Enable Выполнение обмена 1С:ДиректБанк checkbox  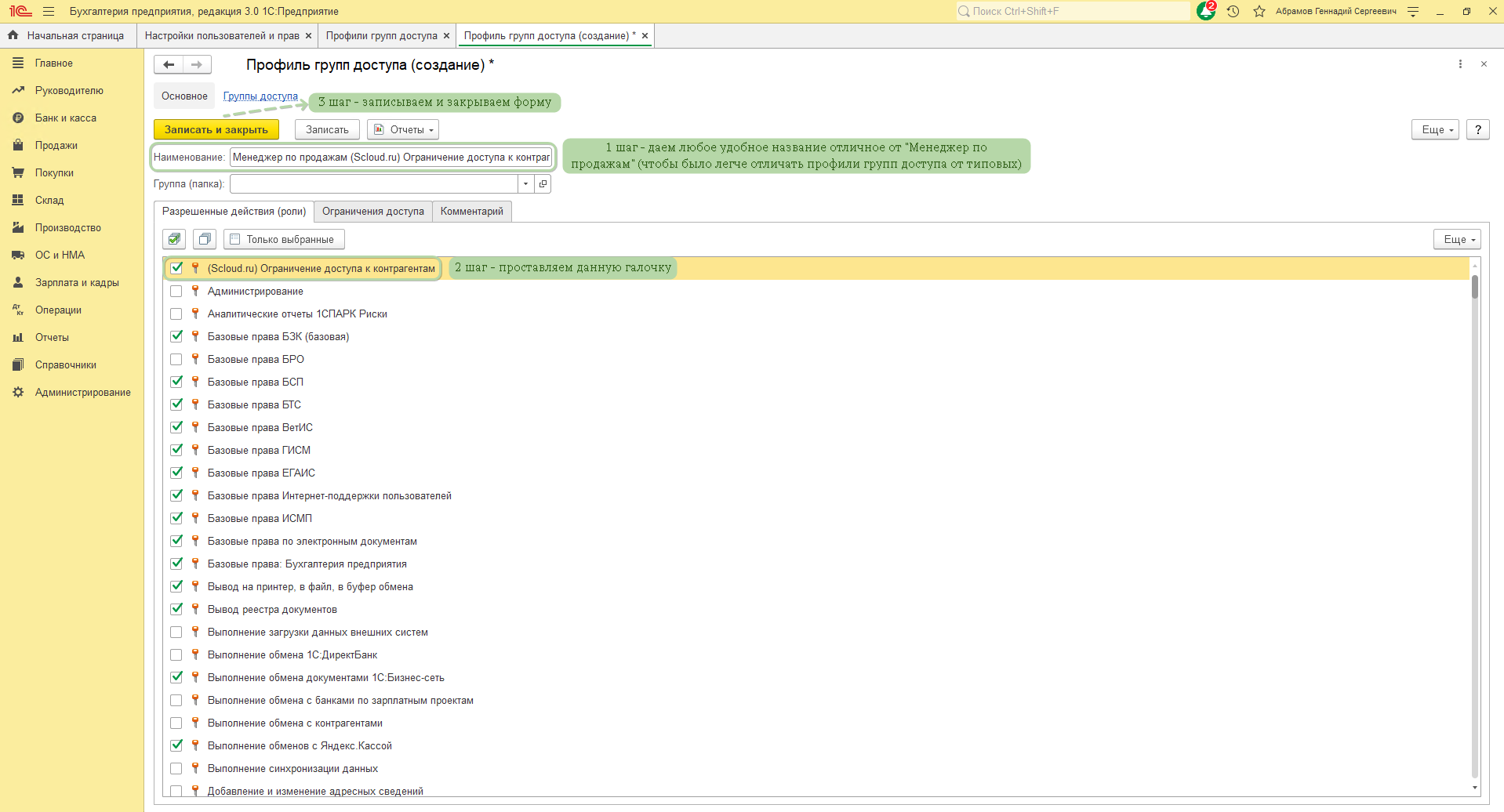click(176, 655)
